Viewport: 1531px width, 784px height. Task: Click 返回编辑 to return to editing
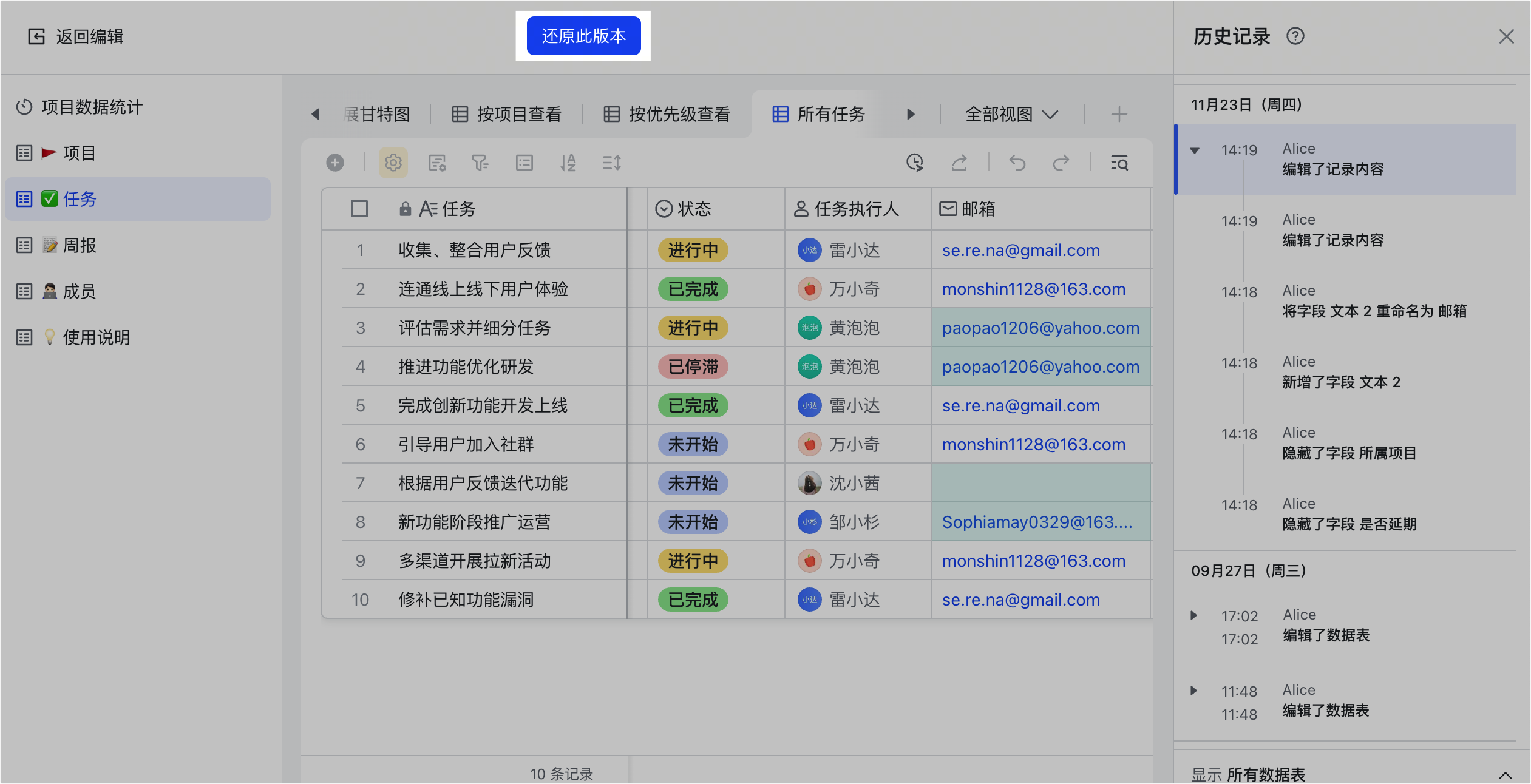pos(76,36)
